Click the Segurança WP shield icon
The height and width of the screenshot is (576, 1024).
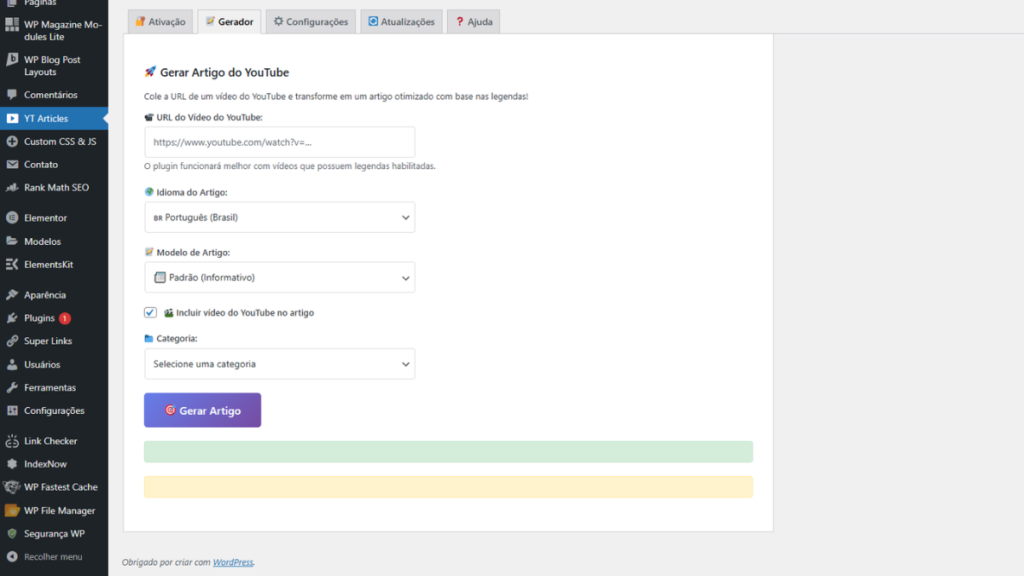coord(12,534)
